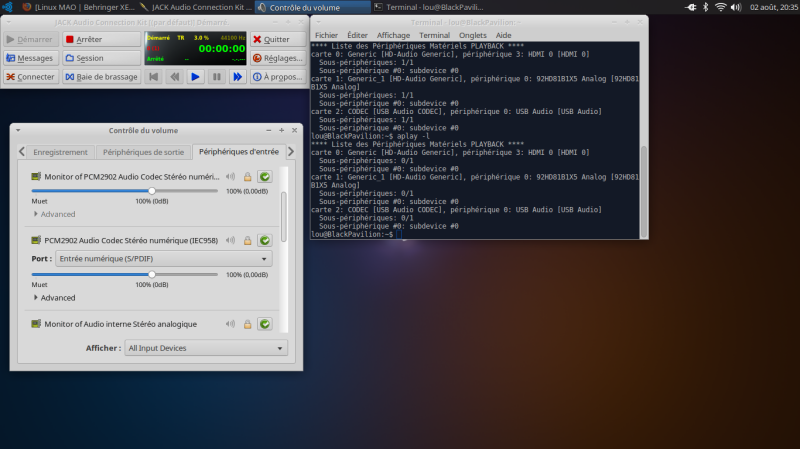
Task: Expand Advanced under Monitor of PCM2902
Action: [54, 214]
